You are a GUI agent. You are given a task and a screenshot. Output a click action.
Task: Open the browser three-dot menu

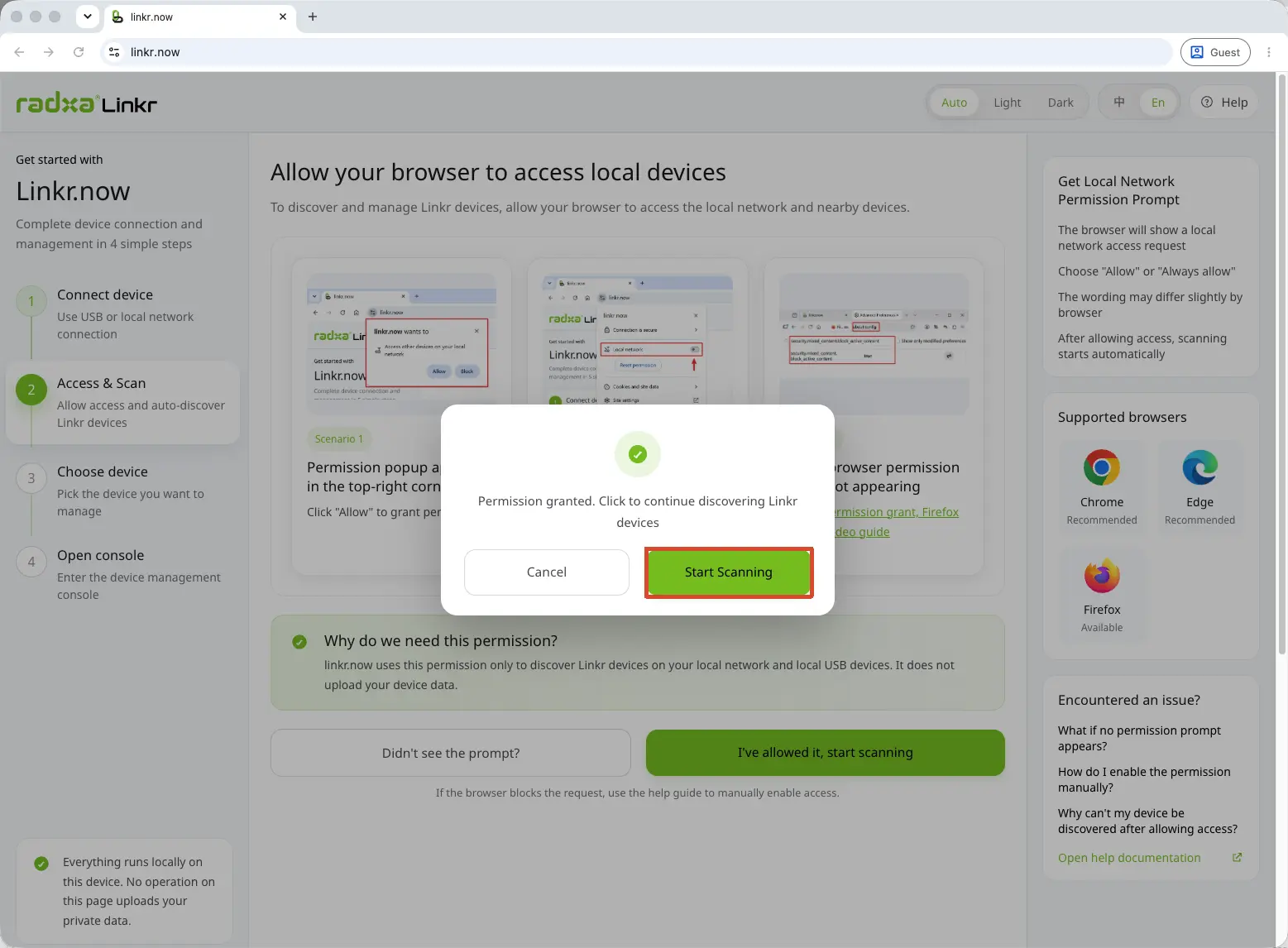tap(1269, 52)
